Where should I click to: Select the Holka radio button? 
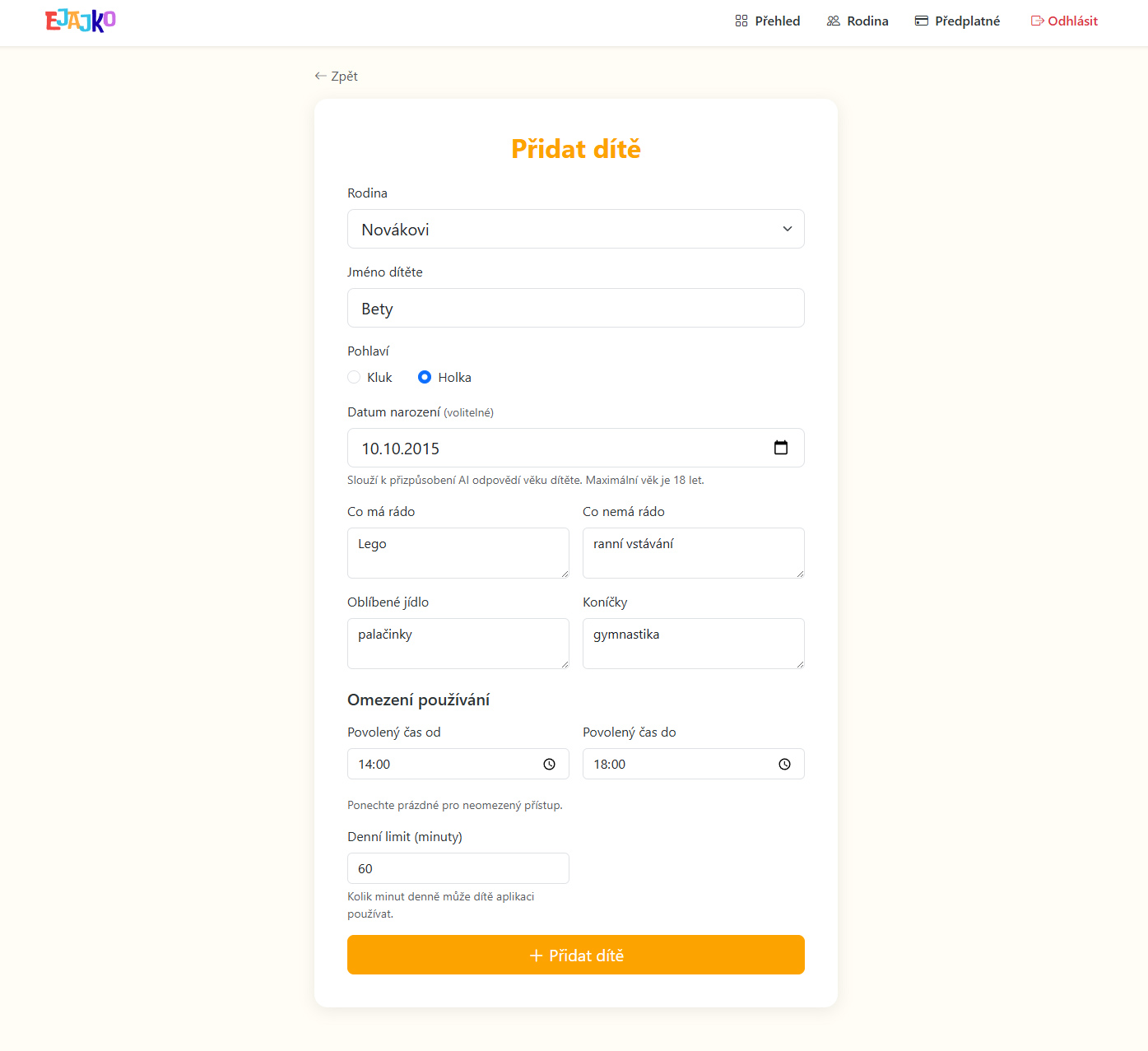(425, 377)
